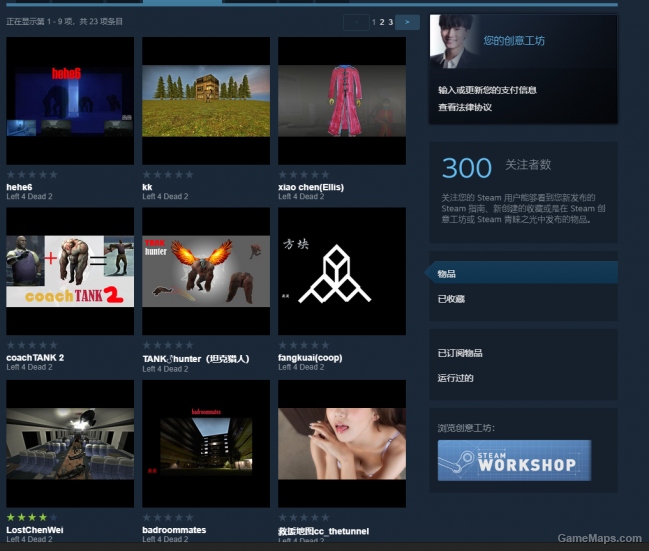The width and height of the screenshot is (649, 551).
Task: Click the TANK hunter (坦克猎人) title
Action: click(x=196, y=359)
